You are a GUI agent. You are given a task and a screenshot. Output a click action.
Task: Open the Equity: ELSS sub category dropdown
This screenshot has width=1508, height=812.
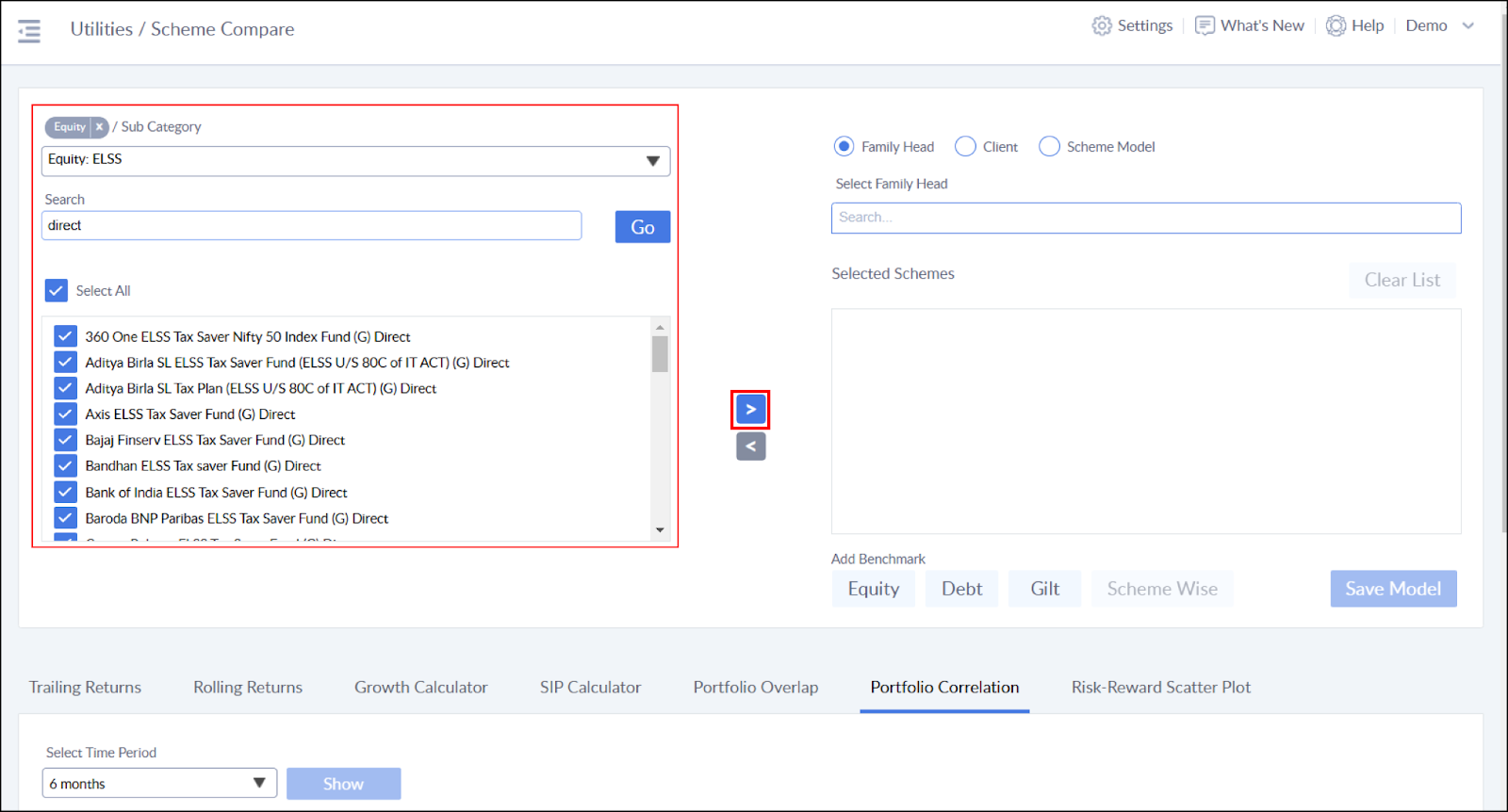[355, 160]
